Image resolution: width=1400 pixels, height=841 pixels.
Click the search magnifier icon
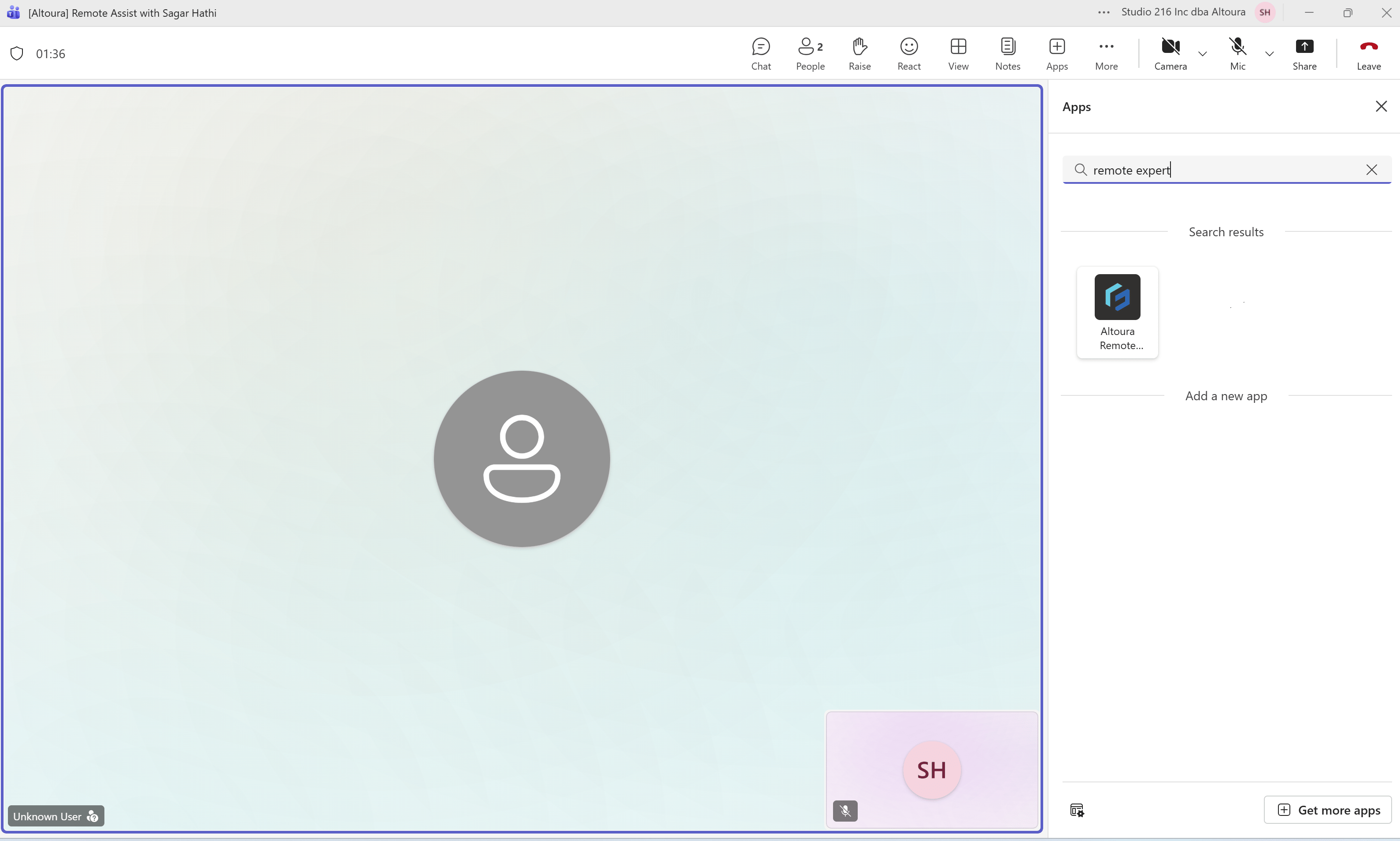pyautogui.click(x=1080, y=169)
